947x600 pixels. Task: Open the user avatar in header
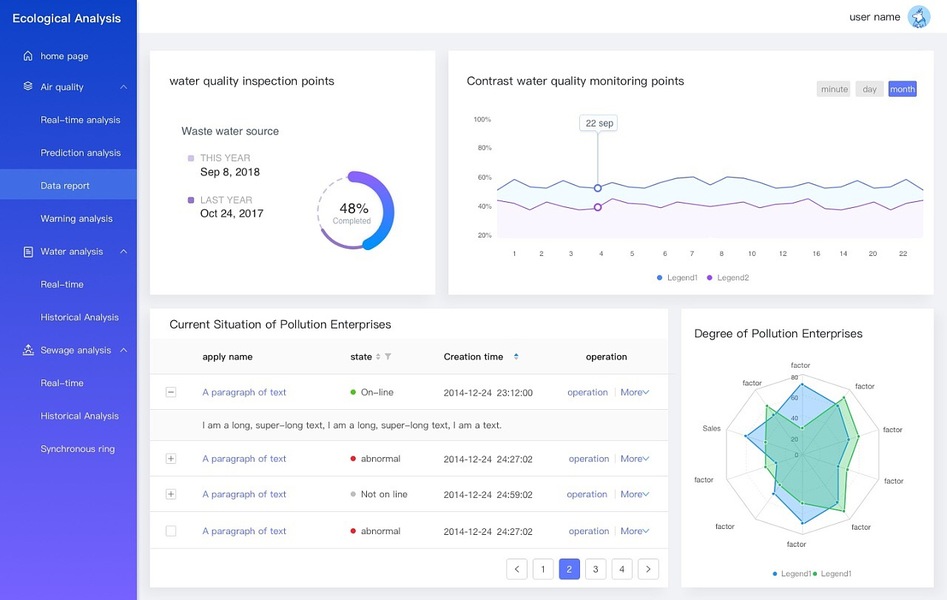[918, 17]
